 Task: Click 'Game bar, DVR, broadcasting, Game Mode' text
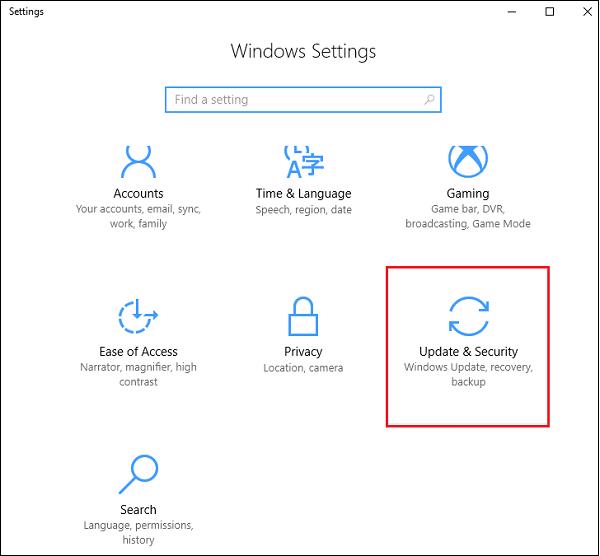pyautogui.click(x=468, y=216)
